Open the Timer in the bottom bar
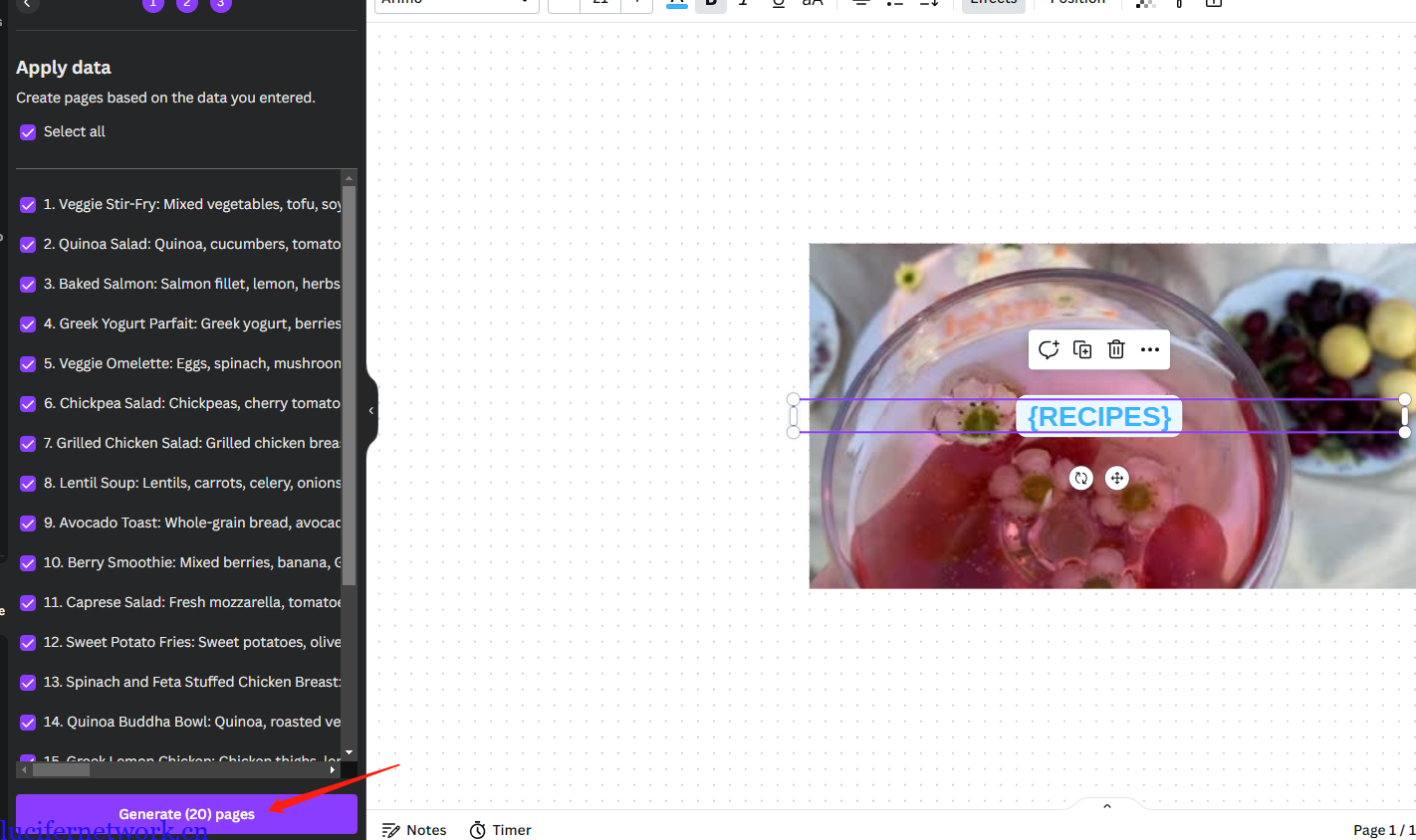This screenshot has height=840, width=1416. click(500, 830)
